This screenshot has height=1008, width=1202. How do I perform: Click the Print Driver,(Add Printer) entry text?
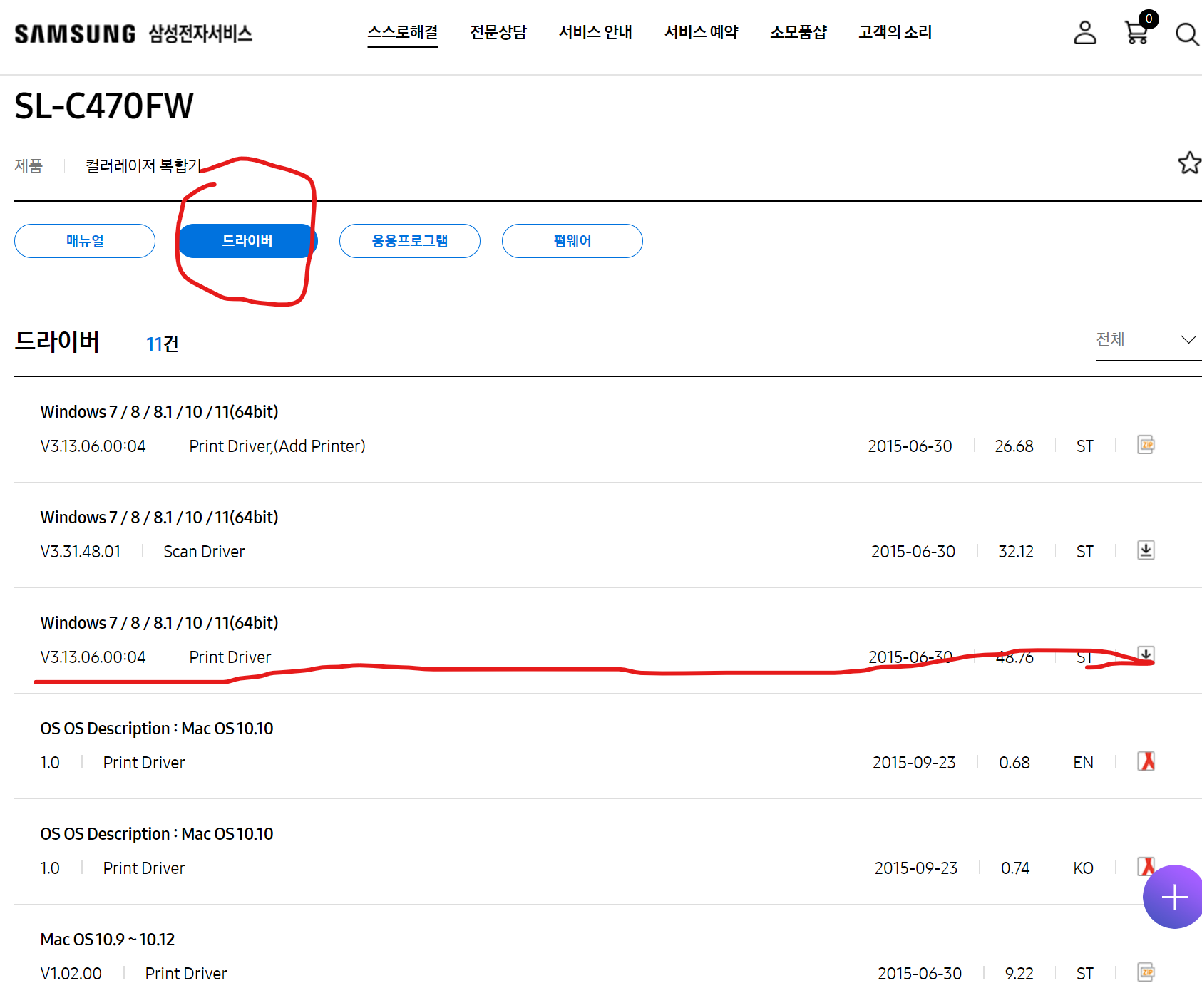tap(277, 446)
